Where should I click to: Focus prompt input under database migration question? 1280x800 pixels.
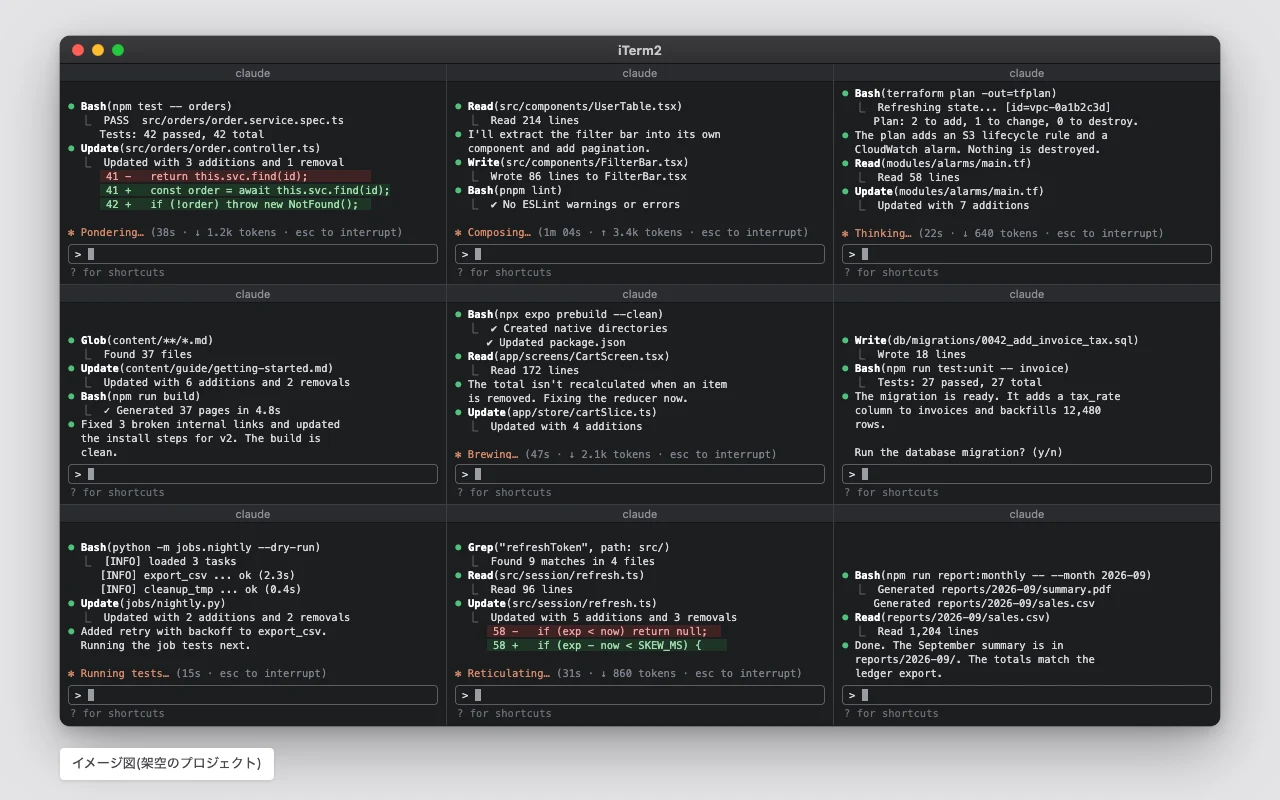[x=1027, y=474]
